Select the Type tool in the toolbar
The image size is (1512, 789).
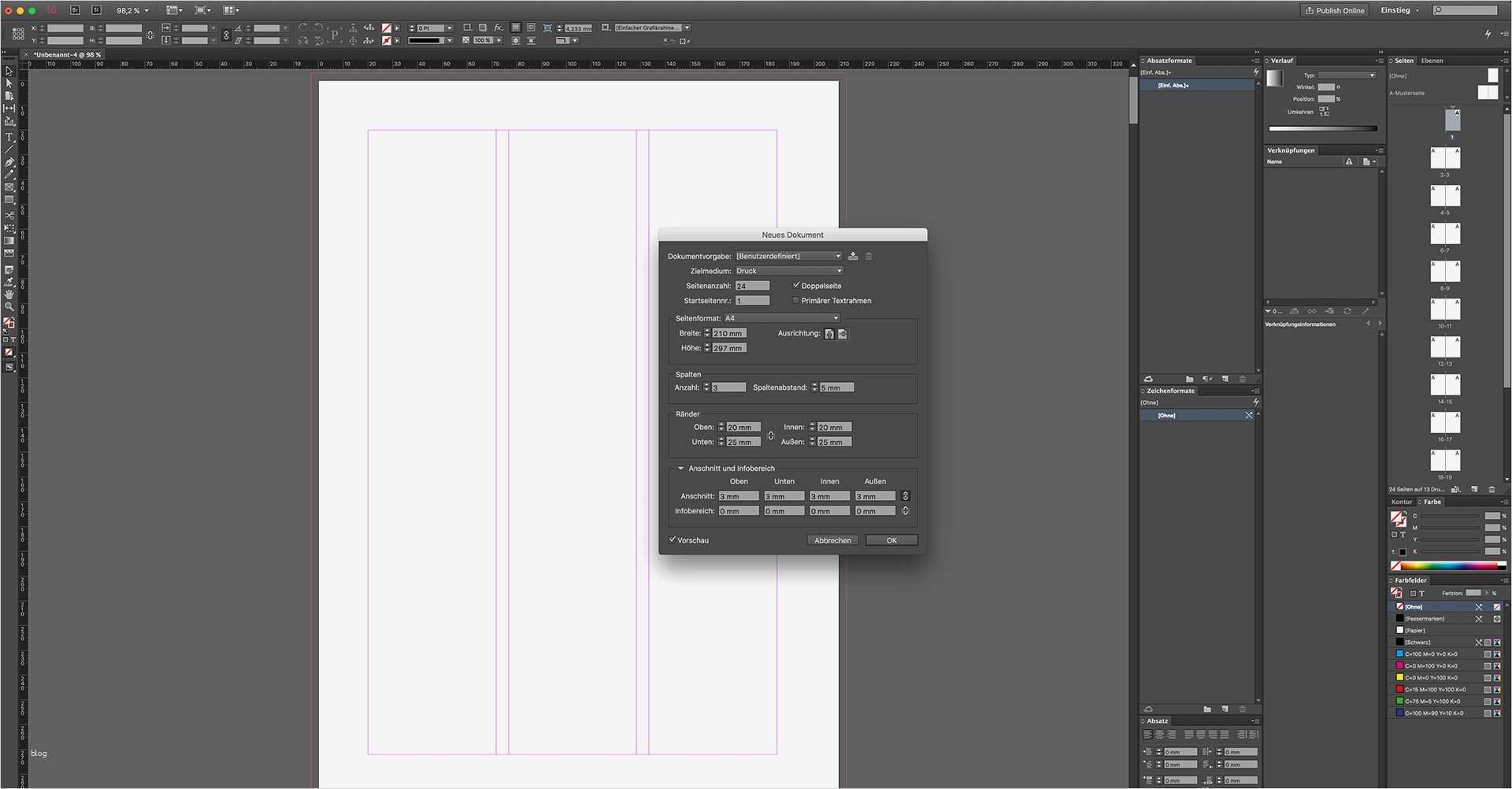click(x=9, y=137)
